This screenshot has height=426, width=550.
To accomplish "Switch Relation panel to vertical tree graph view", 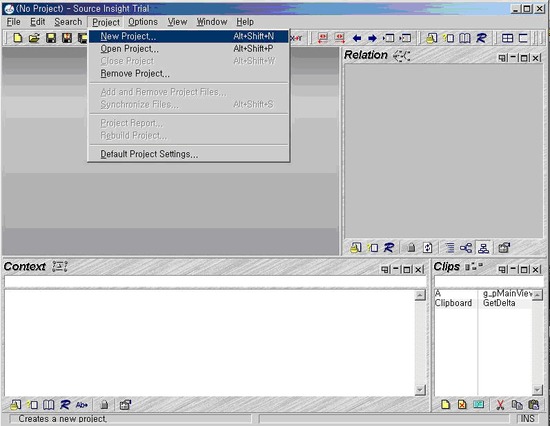I will point(483,248).
